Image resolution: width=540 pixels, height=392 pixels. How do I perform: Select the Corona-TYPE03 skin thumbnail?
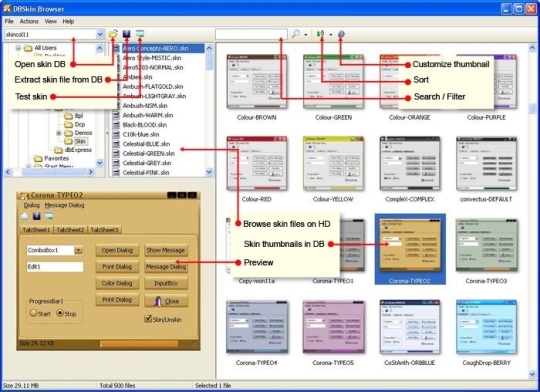486,246
